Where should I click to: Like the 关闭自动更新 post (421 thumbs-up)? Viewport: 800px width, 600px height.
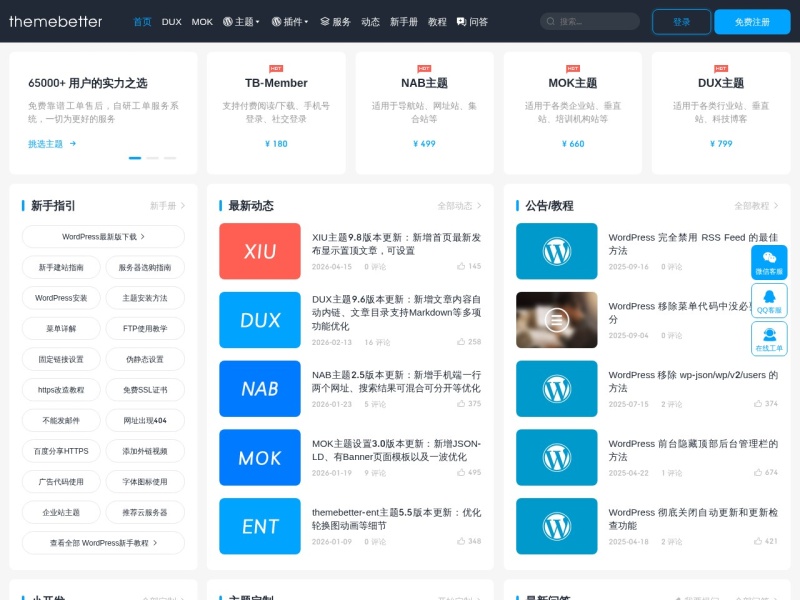tap(766, 541)
